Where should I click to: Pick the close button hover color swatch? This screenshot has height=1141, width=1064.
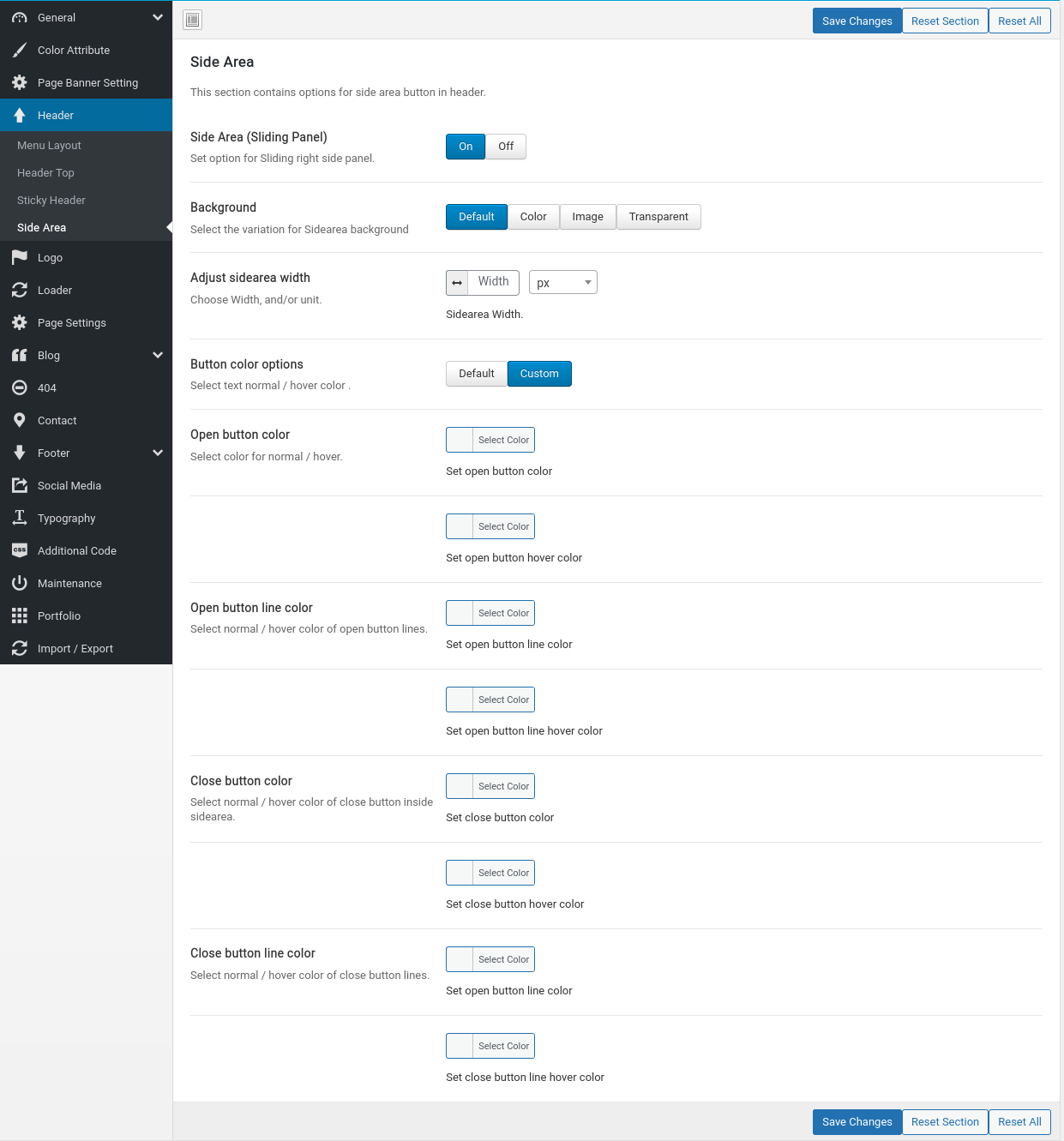[x=490, y=873]
